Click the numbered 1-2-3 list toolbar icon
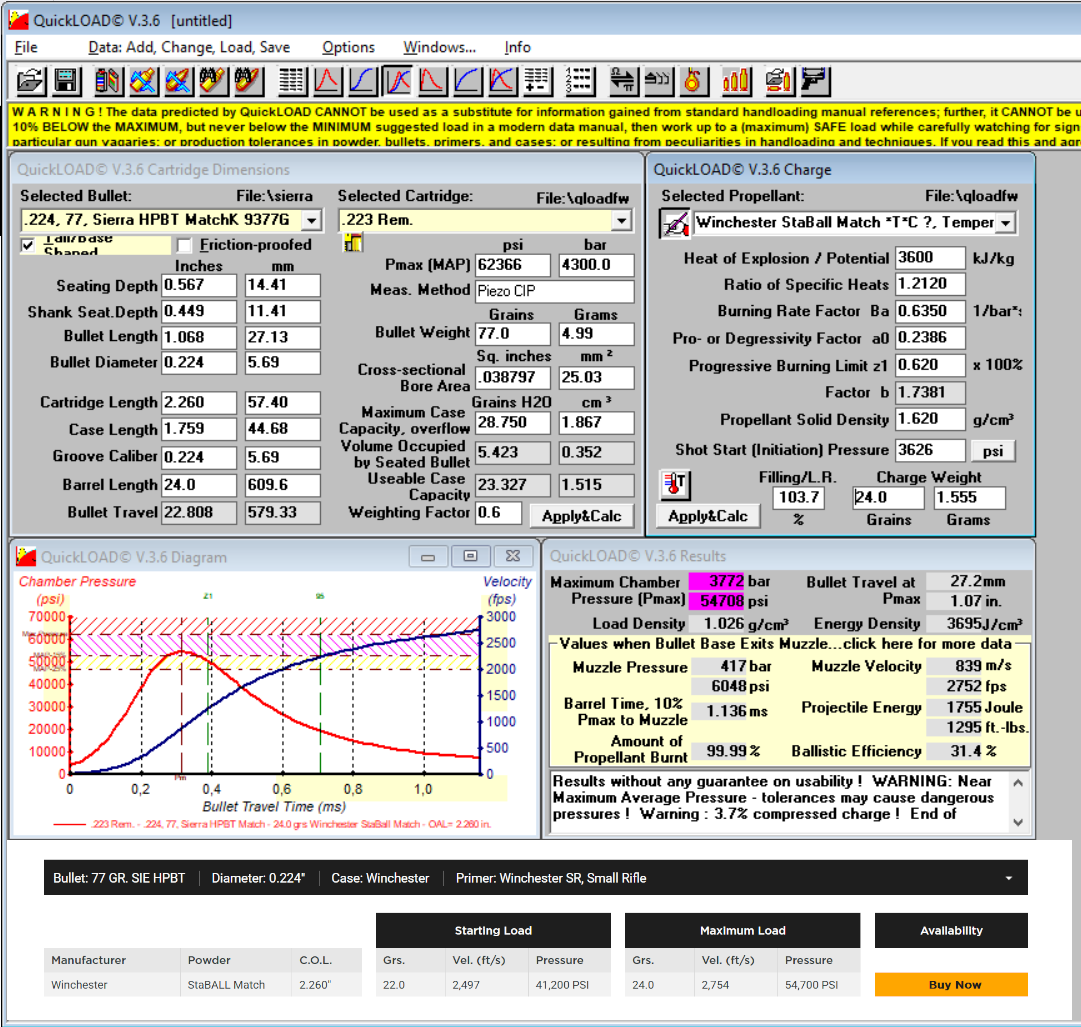 click(580, 81)
